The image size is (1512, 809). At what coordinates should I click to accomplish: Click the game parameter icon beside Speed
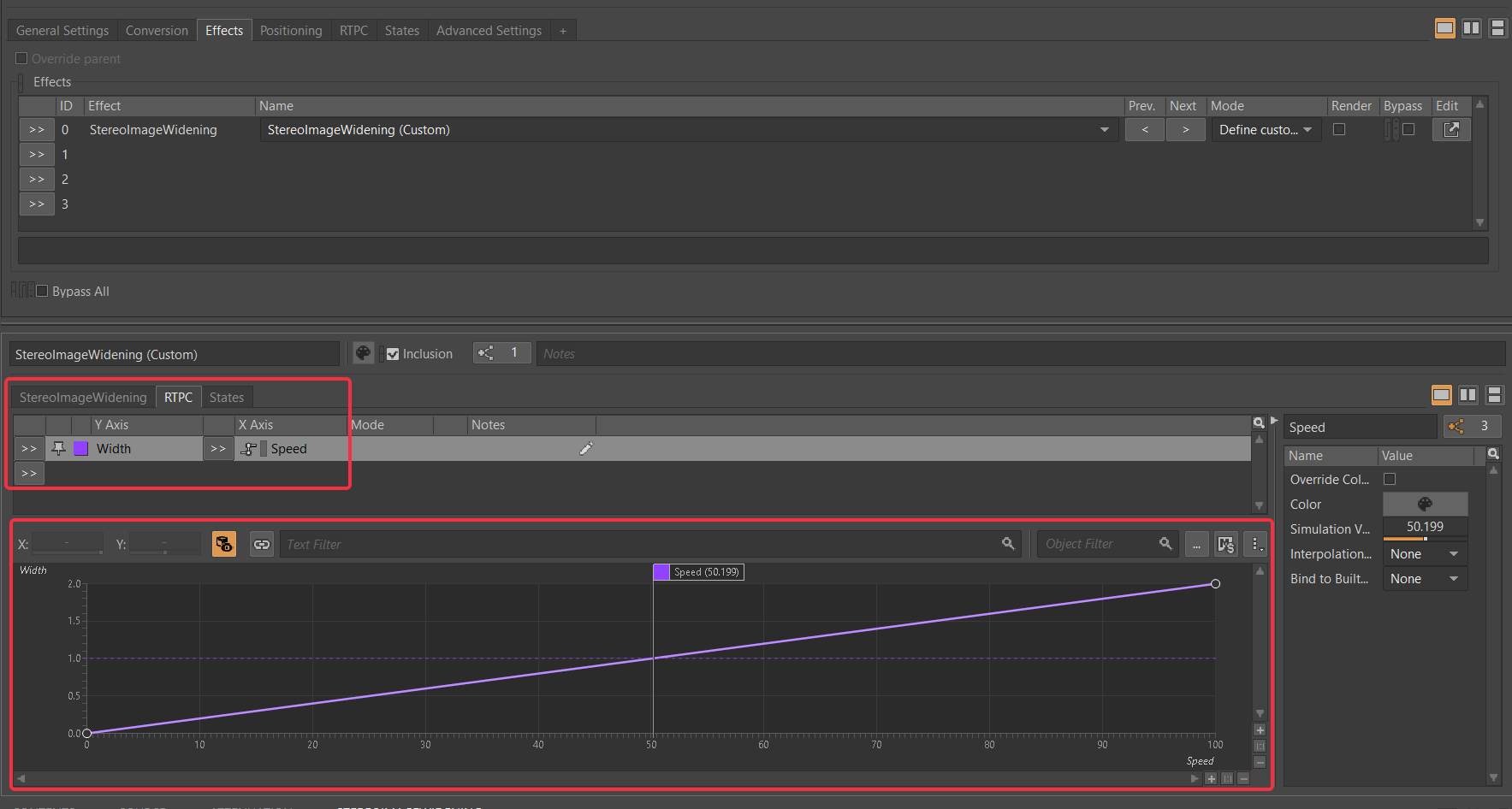point(249,449)
